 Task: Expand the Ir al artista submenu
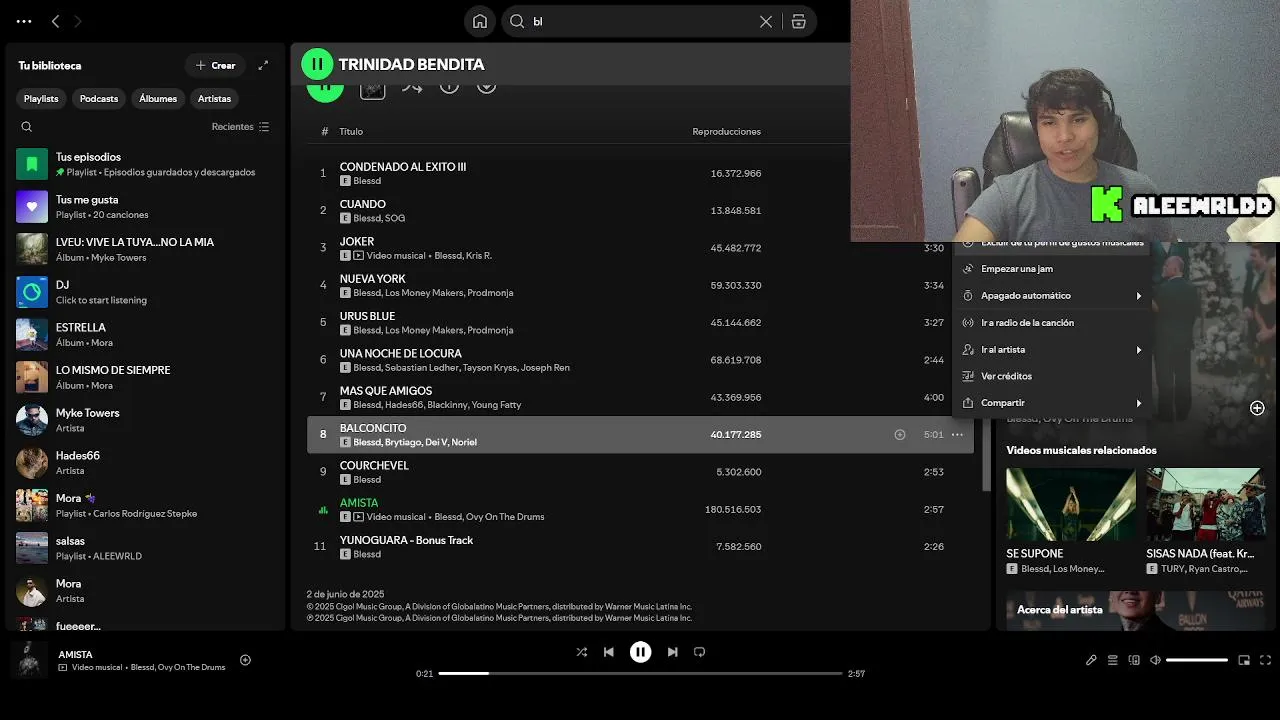(1051, 350)
